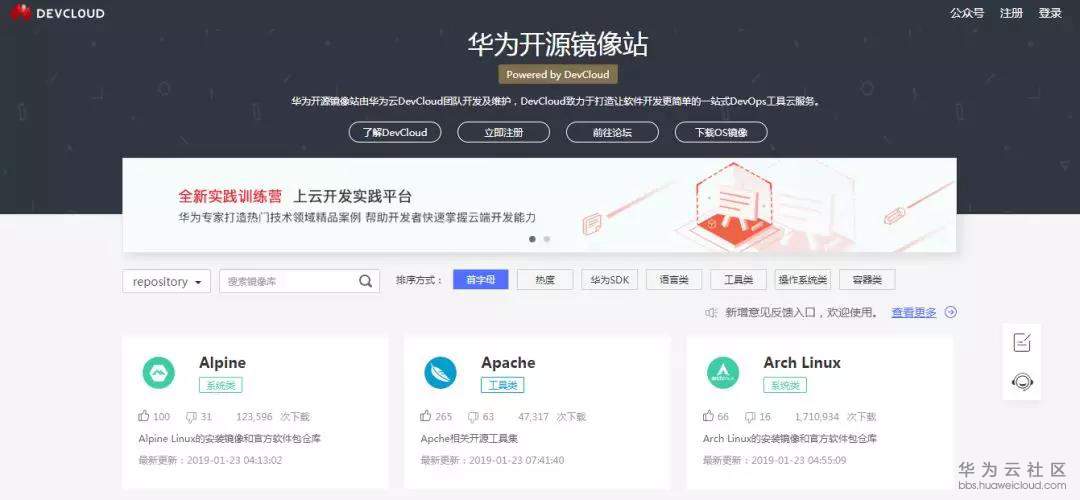Click the search magnifier icon
1080x500 pixels.
[365, 281]
